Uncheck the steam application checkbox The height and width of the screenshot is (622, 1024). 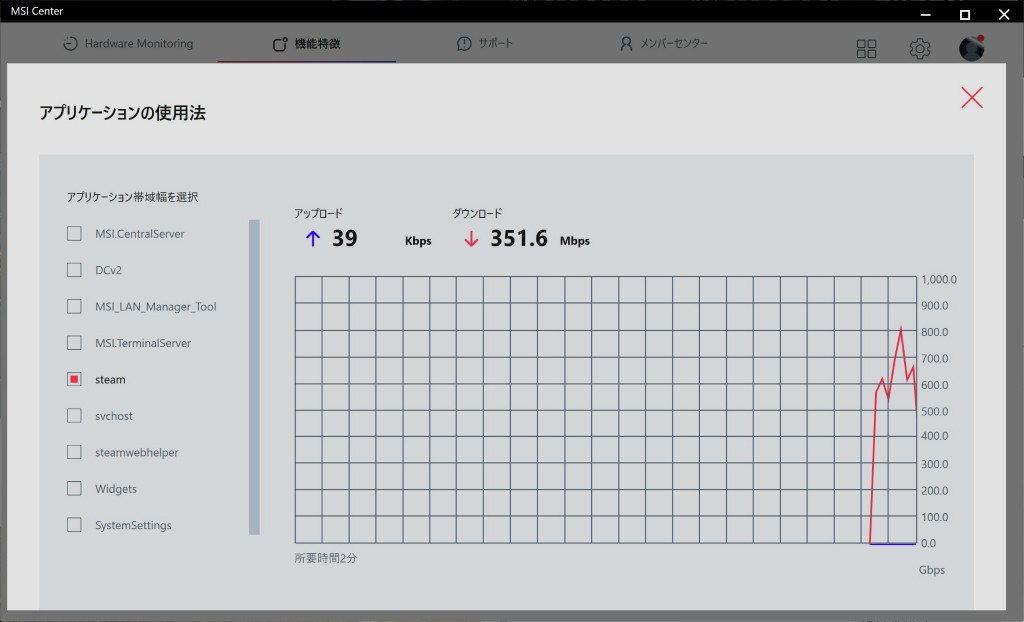(74, 380)
